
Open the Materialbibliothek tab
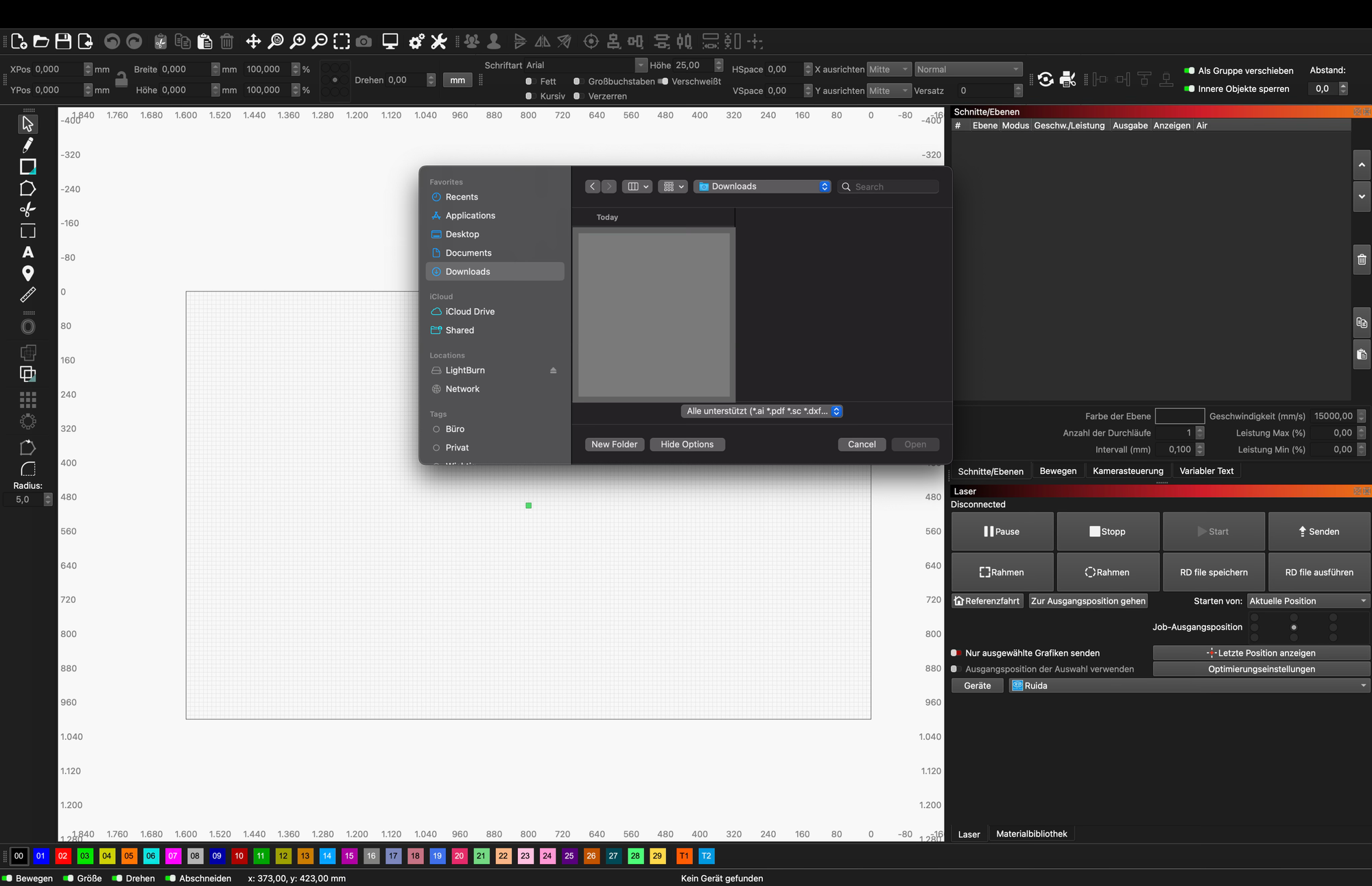[x=1031, y=834]
